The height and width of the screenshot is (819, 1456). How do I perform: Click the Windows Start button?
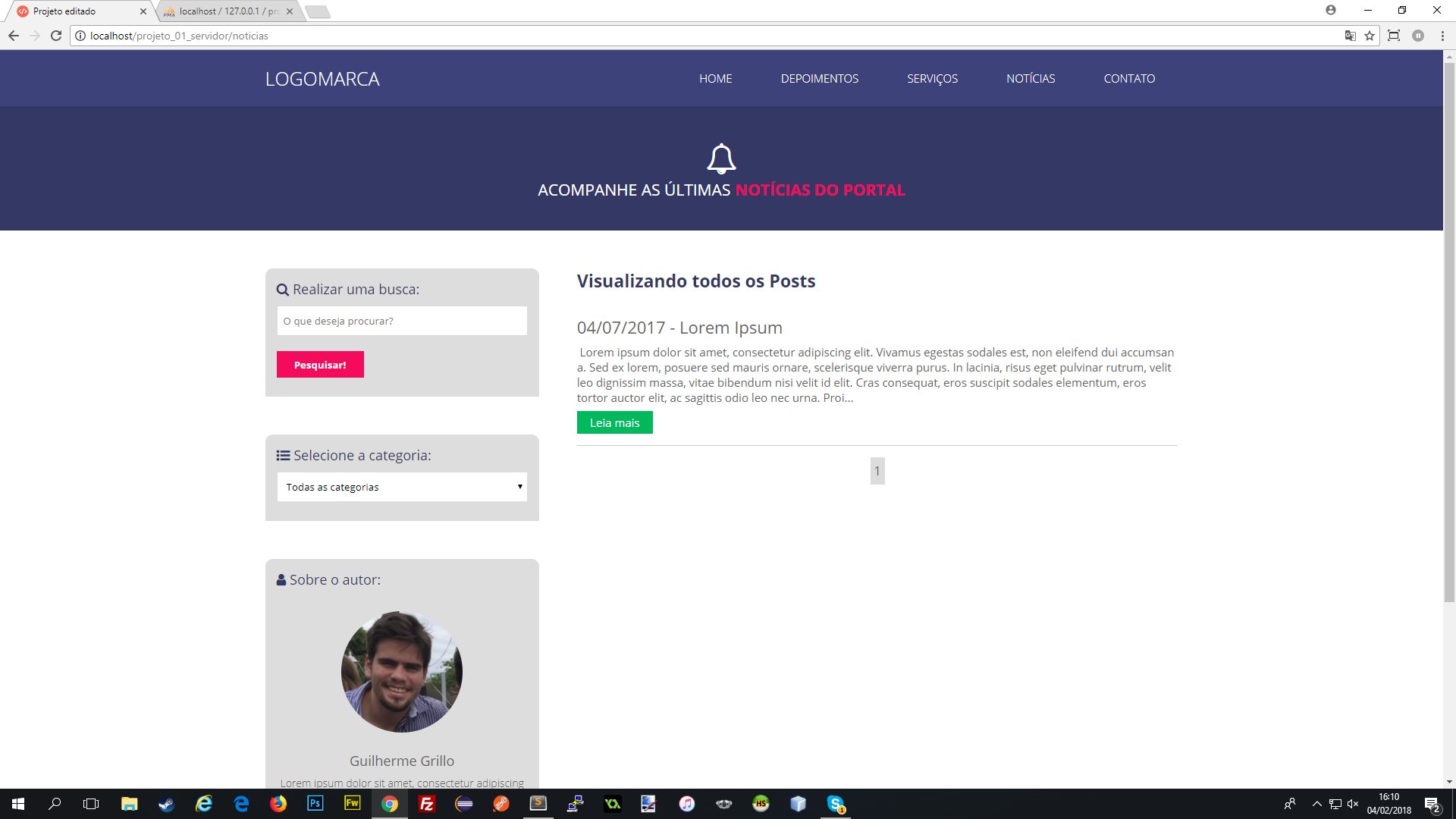tap(18, 804)
